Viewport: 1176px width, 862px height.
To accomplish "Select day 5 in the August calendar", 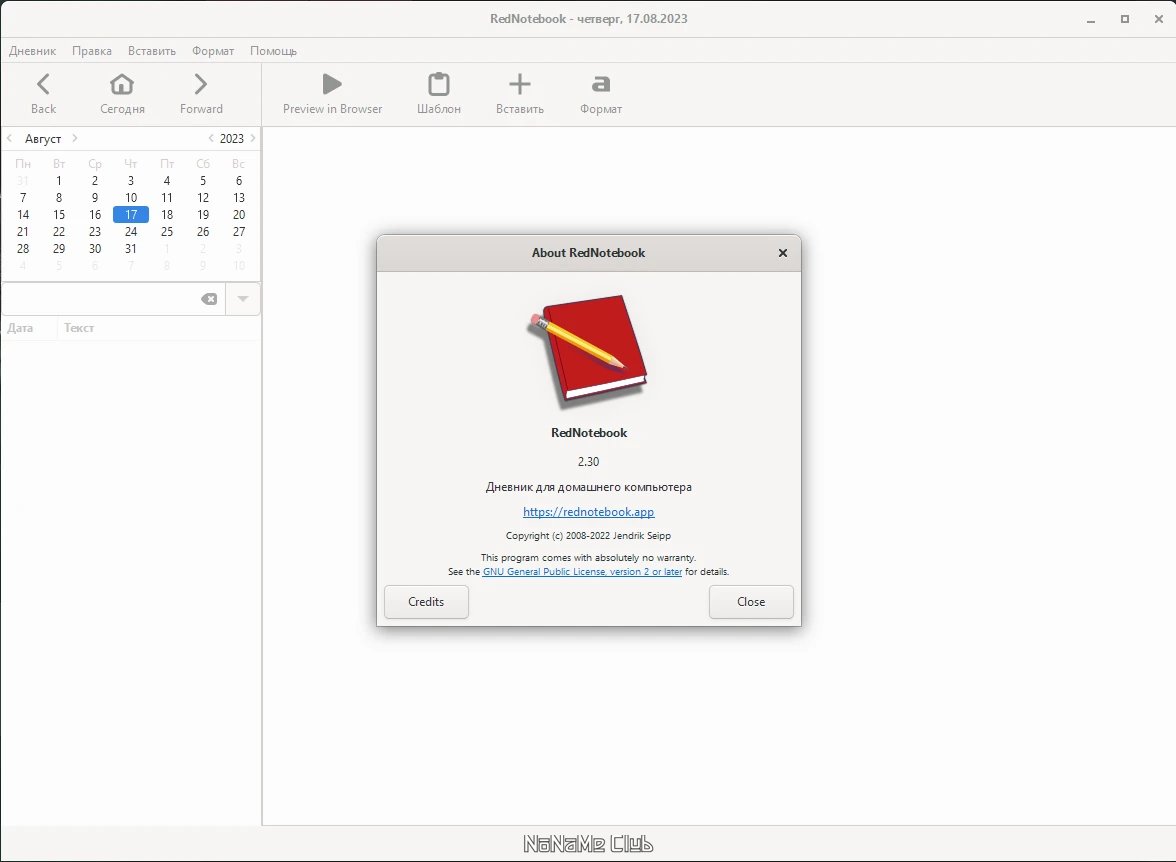I will click(202, 181).
